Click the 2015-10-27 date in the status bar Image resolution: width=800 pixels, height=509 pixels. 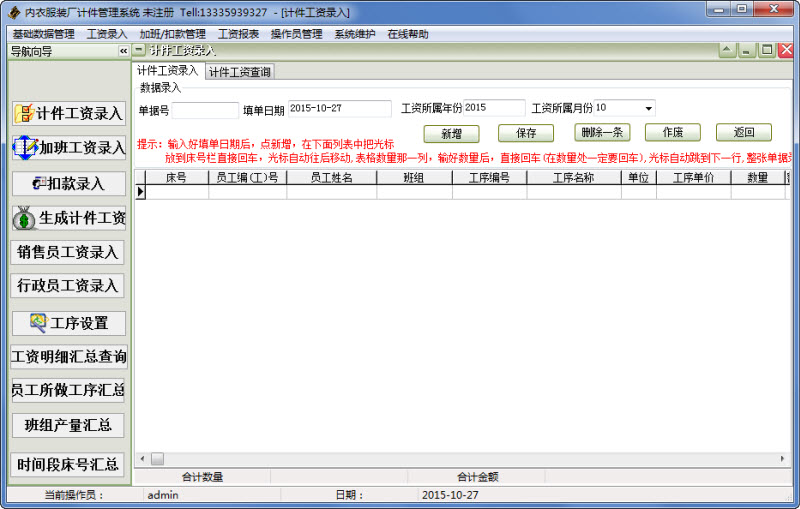pyautogui.click(x=450, y=495)
